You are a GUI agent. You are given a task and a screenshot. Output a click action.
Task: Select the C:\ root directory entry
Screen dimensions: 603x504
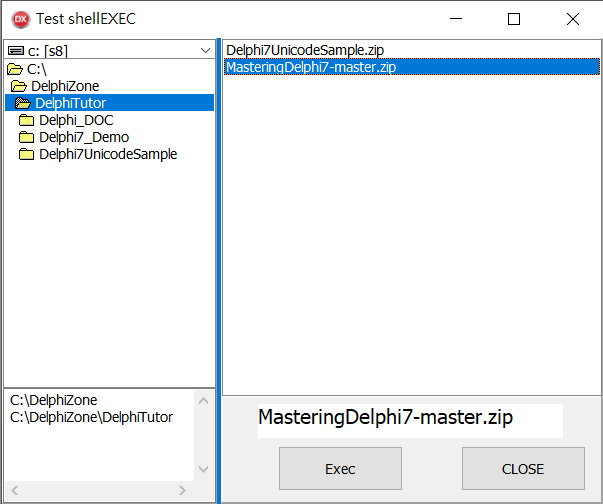[110, 69]
